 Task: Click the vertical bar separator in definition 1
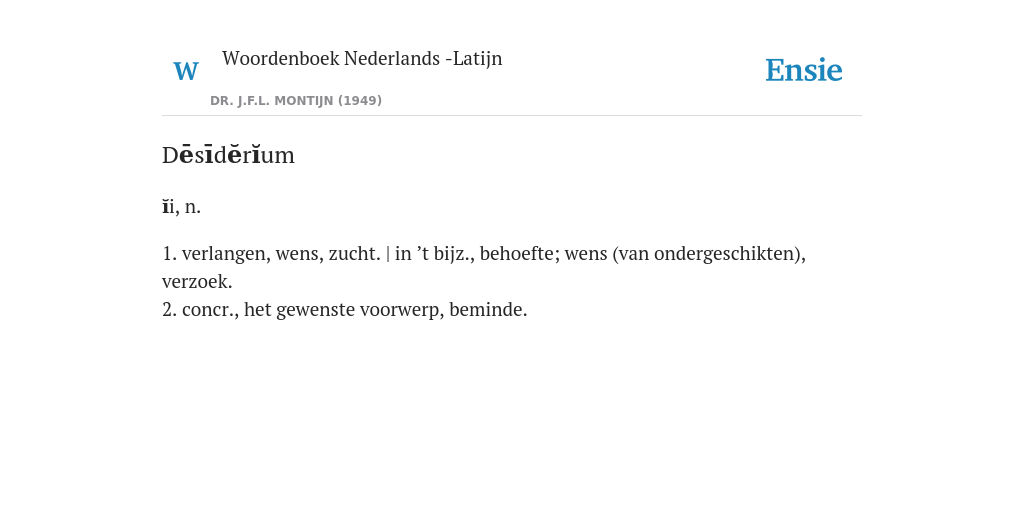[x=388, y=254]
